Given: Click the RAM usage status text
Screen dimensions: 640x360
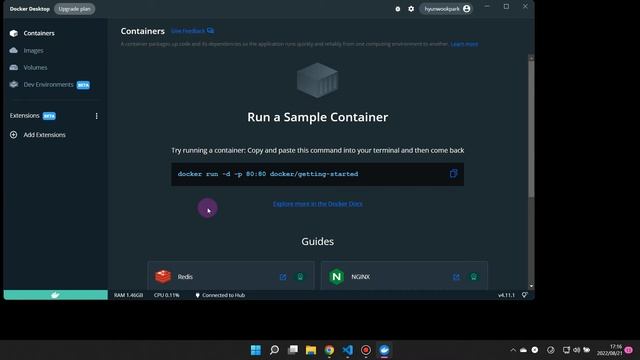Looking at the screenshot, I should tap(129, 295).
